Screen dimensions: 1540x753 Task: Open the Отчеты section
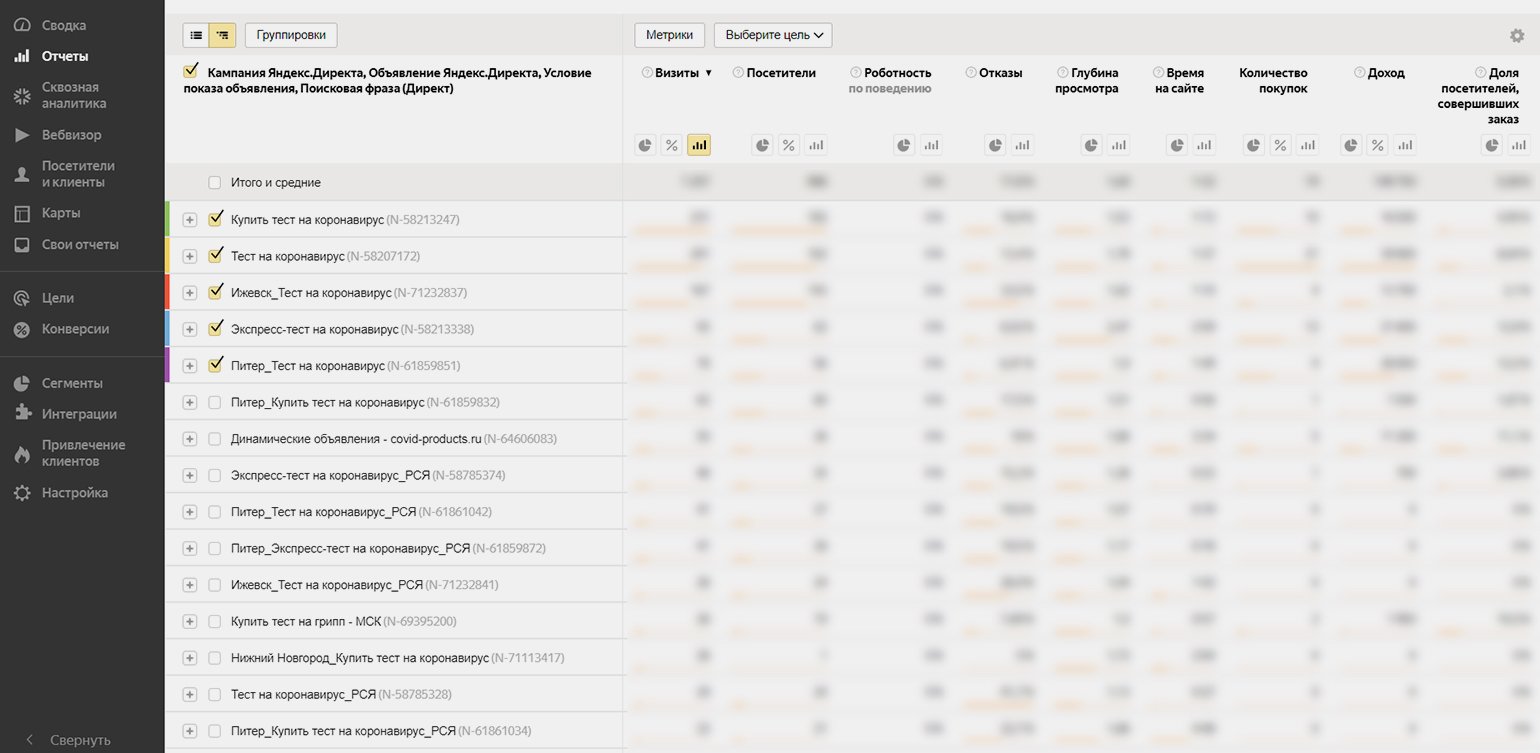tap(65, 56)
